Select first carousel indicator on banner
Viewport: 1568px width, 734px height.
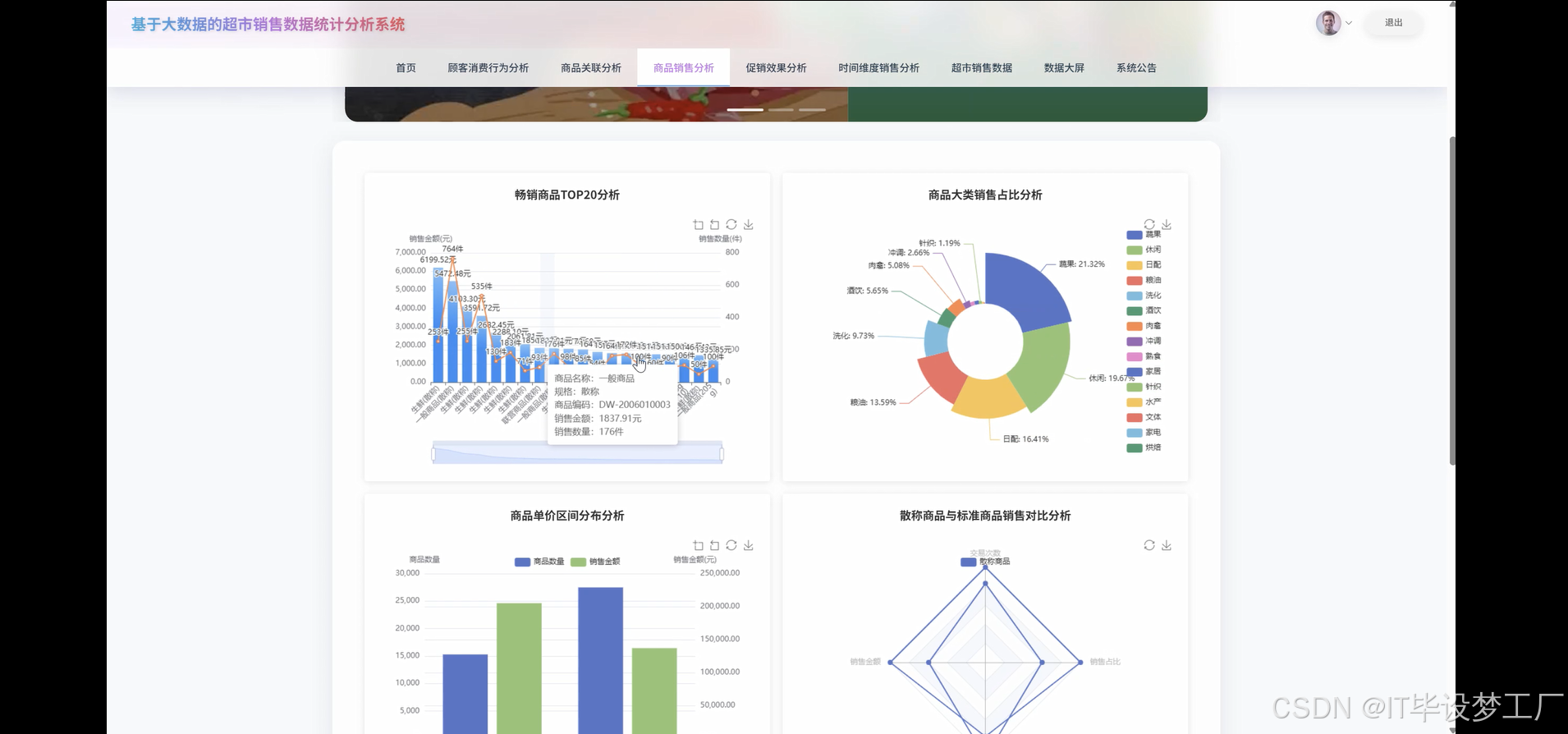[x=745, y=109]
